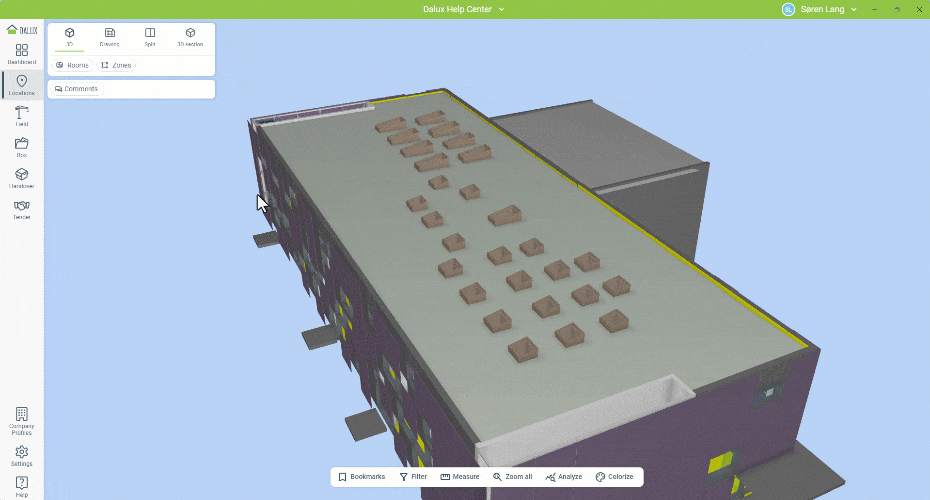The image size is (930, 500).
Task: Open the Søren Lang user menu
Action: pos(820,9)
